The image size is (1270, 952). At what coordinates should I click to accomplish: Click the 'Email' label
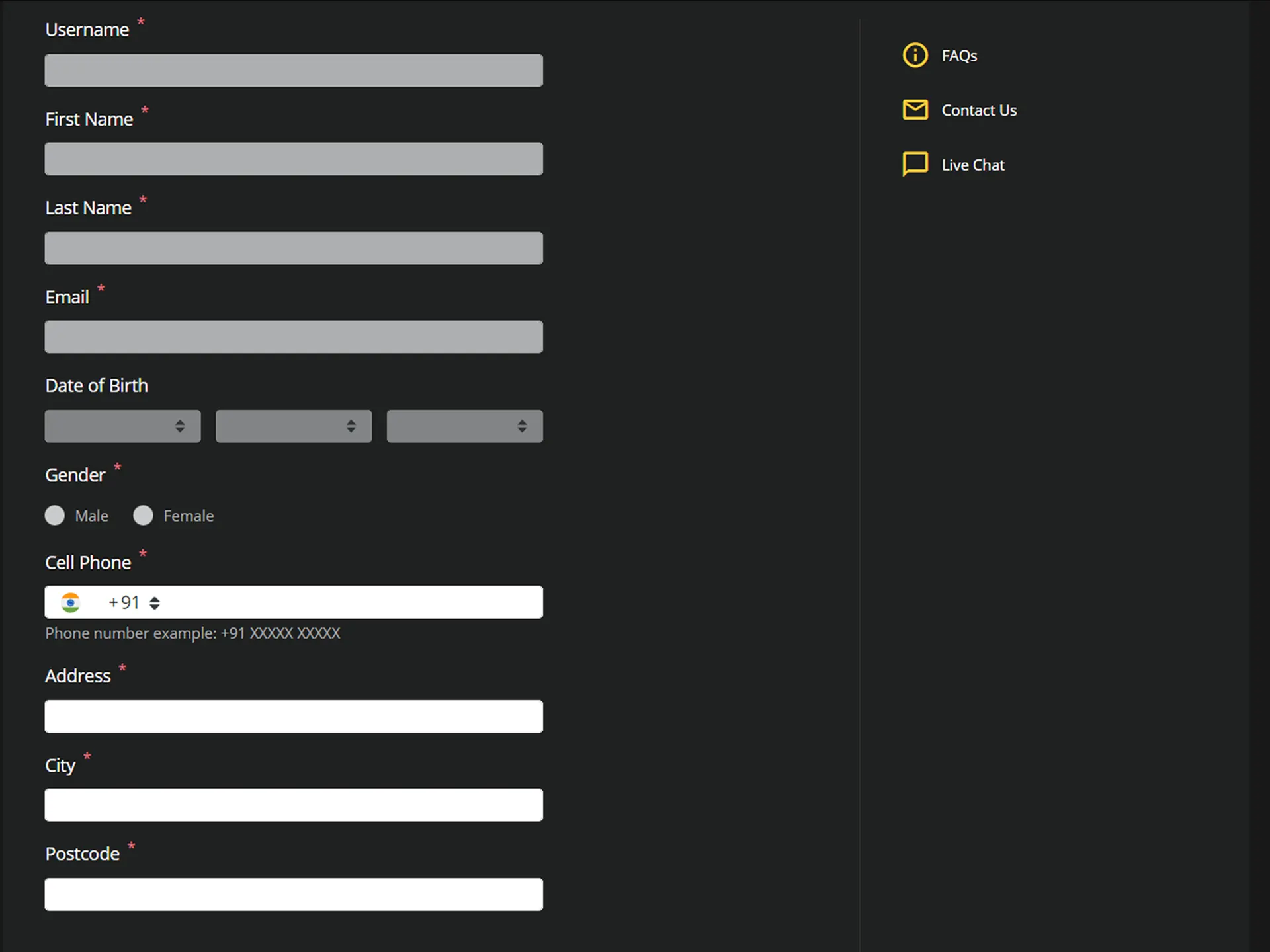(x=67, y=297)
